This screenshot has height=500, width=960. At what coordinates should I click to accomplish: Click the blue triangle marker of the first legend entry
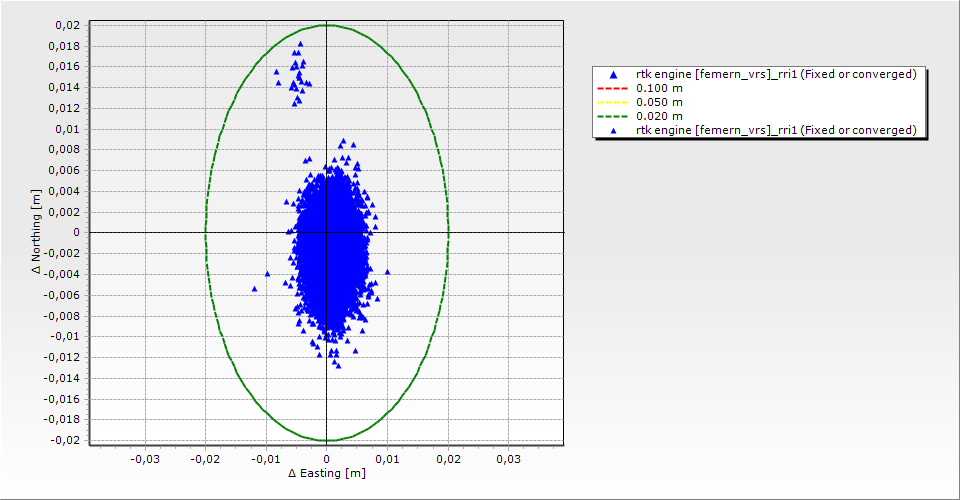[614, 75]
